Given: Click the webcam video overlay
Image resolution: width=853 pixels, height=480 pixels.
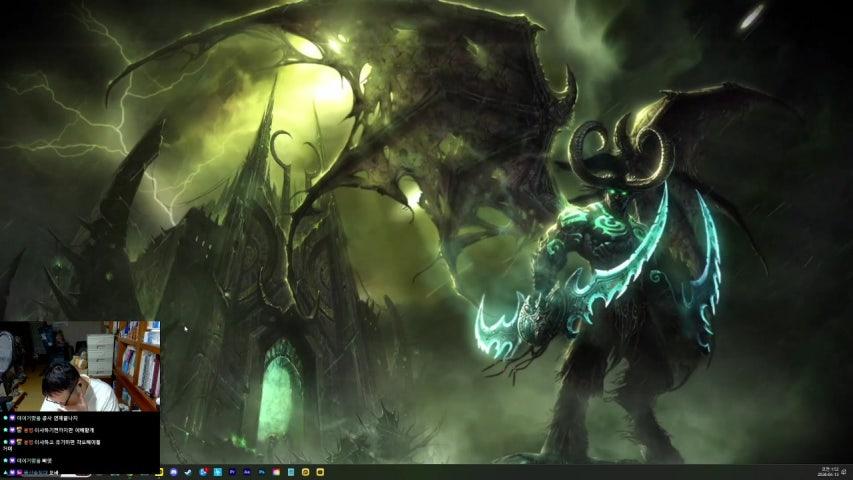Looking at the screenshot, I should tap(80, 366).
